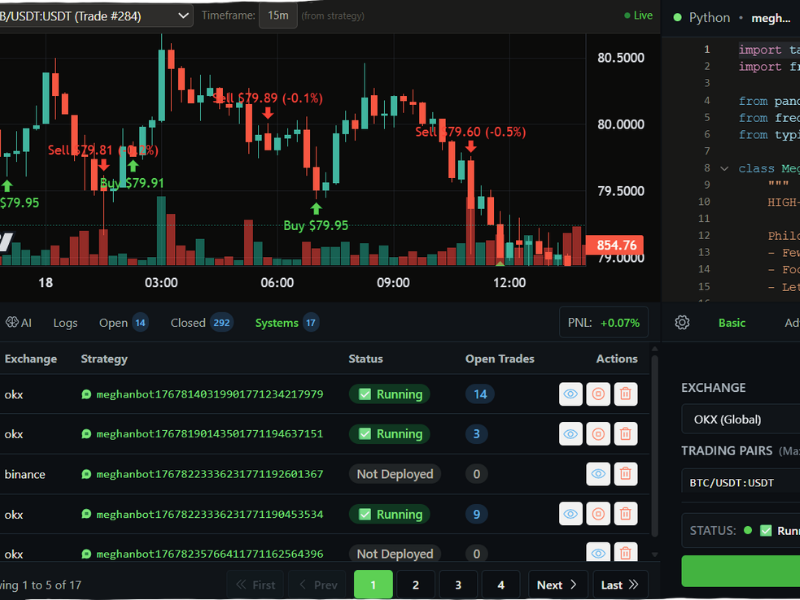
Task: Change the 15m timeframe setting
Action: click(x=278, y=16)
